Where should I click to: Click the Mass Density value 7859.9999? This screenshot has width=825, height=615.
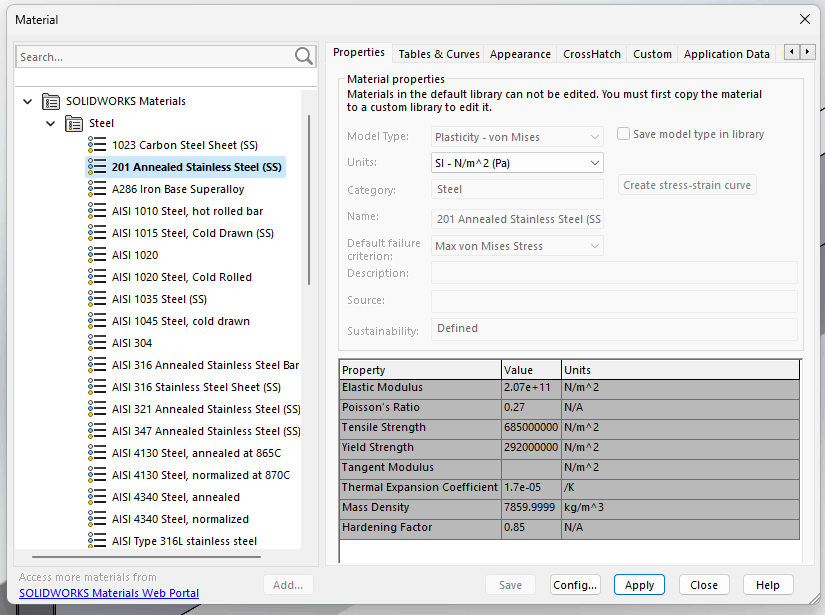(531, 507)
